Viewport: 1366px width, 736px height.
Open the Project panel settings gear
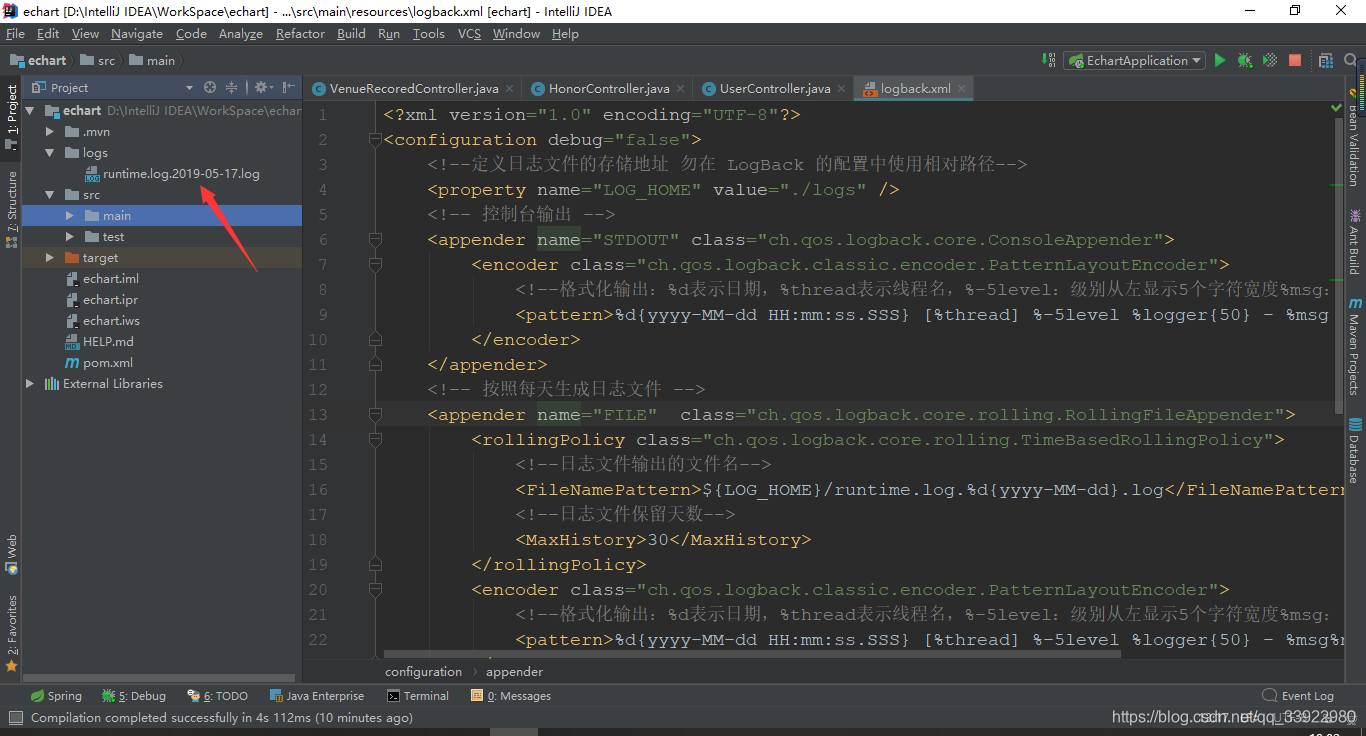click(262, 88)
